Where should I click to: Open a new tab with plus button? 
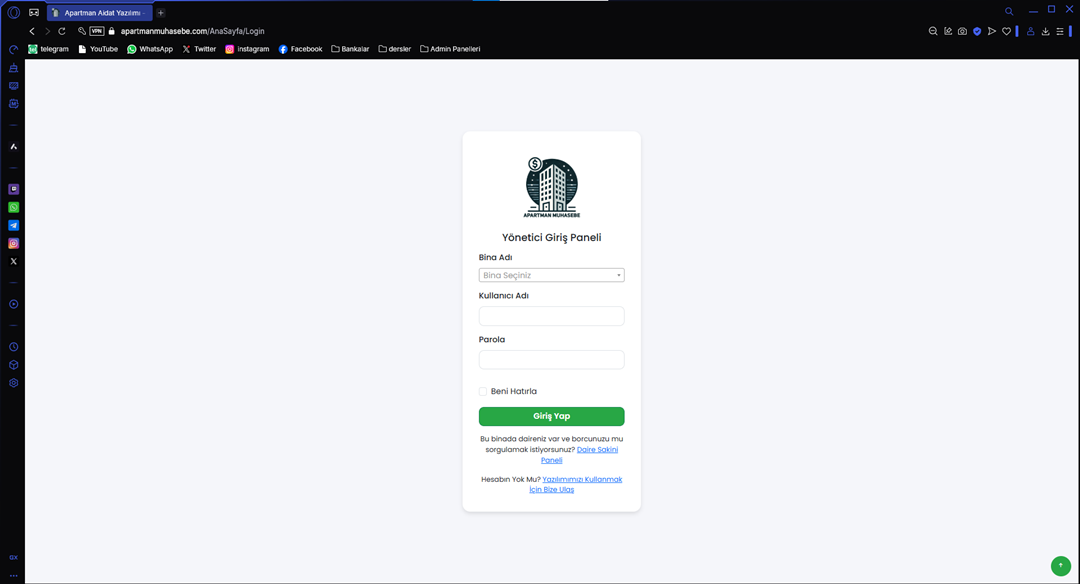[x=161, y=13]
